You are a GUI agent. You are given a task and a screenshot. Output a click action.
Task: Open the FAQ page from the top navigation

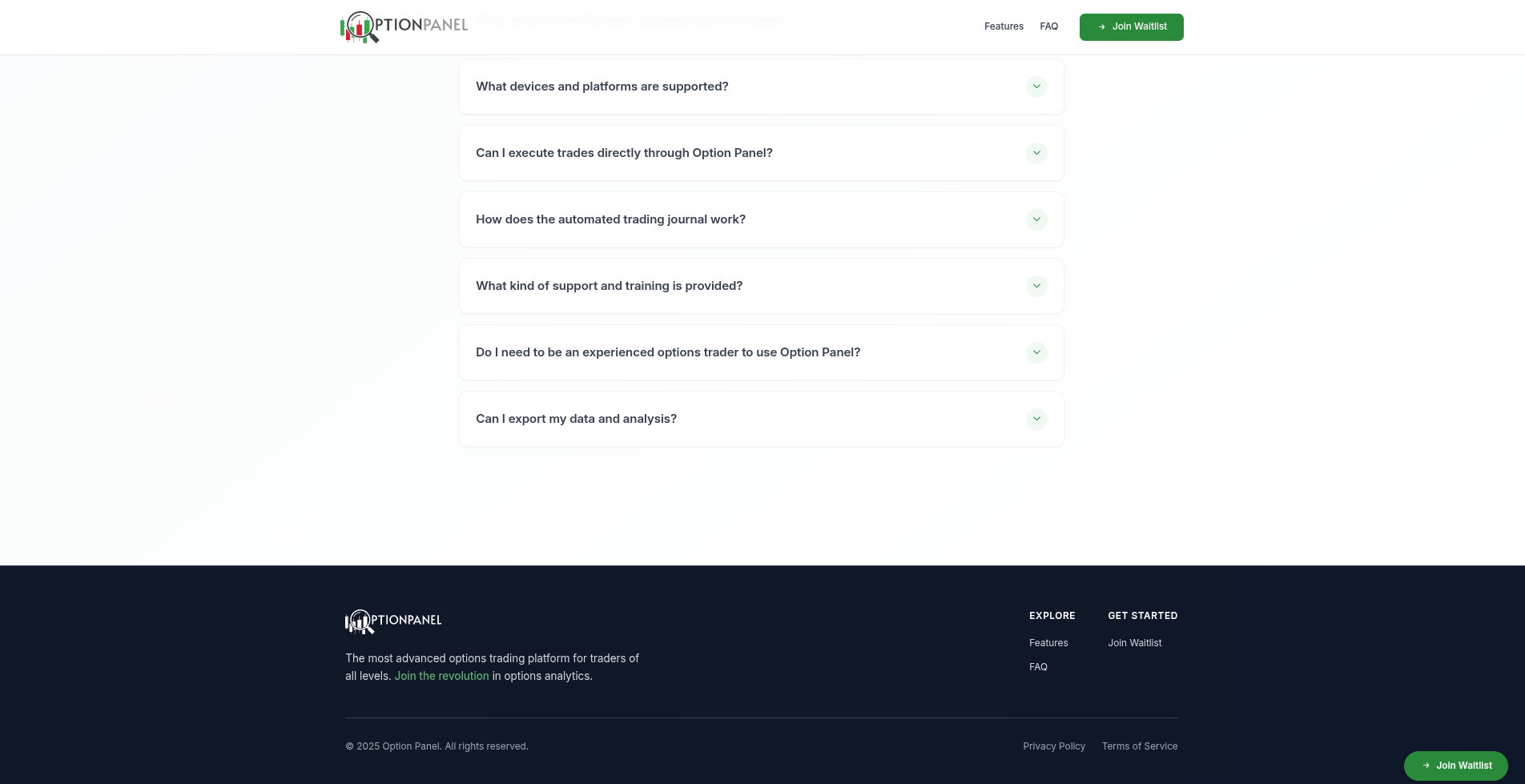pos(1048,26)
